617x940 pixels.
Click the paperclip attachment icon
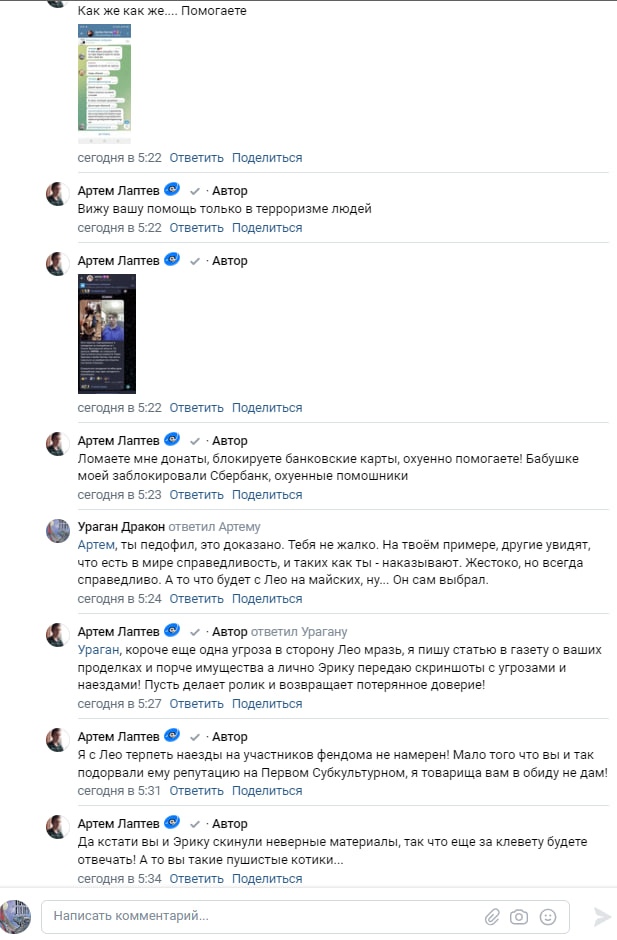[492, 917]
